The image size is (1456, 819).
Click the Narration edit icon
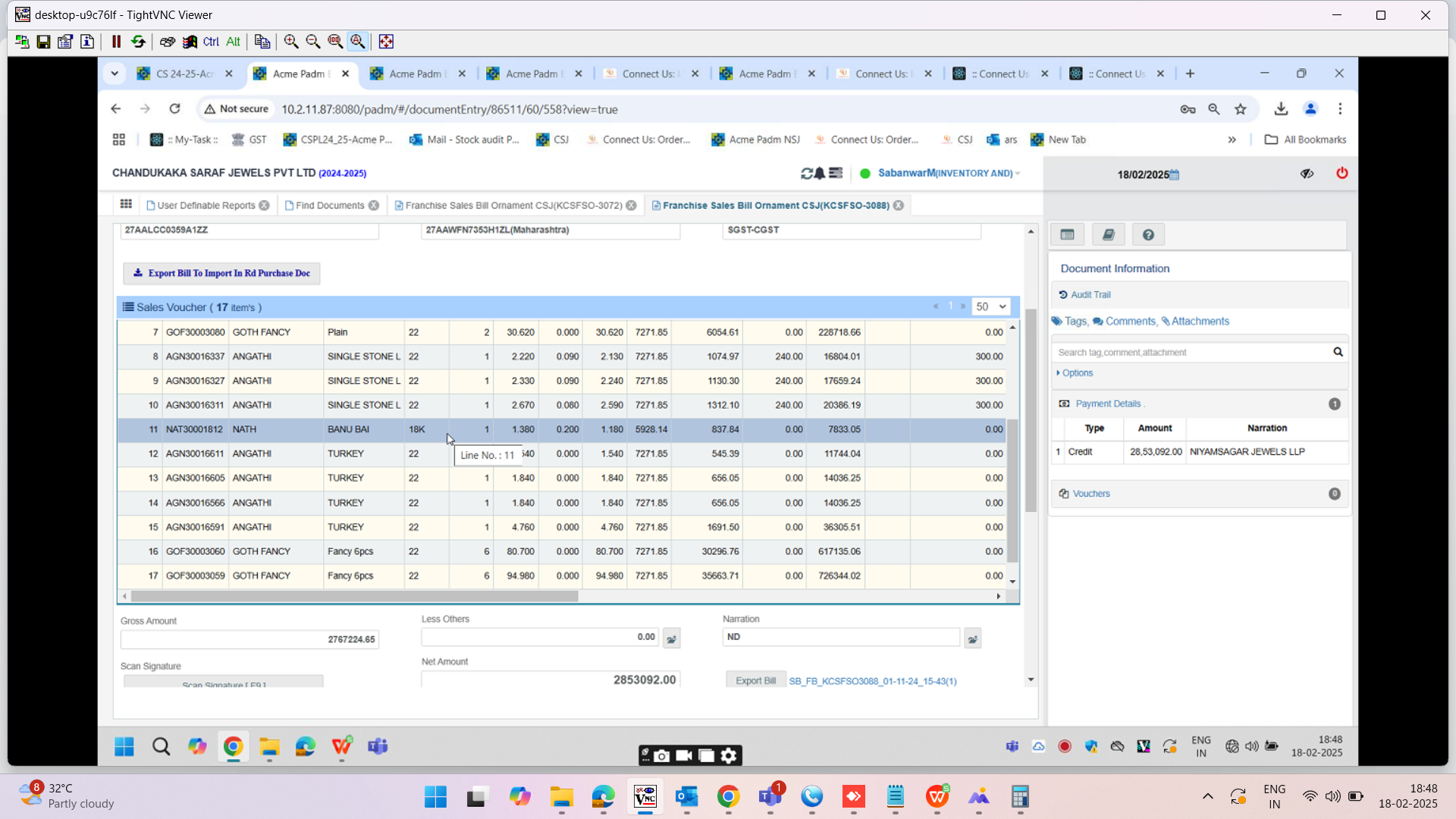[x=973, y=639]
